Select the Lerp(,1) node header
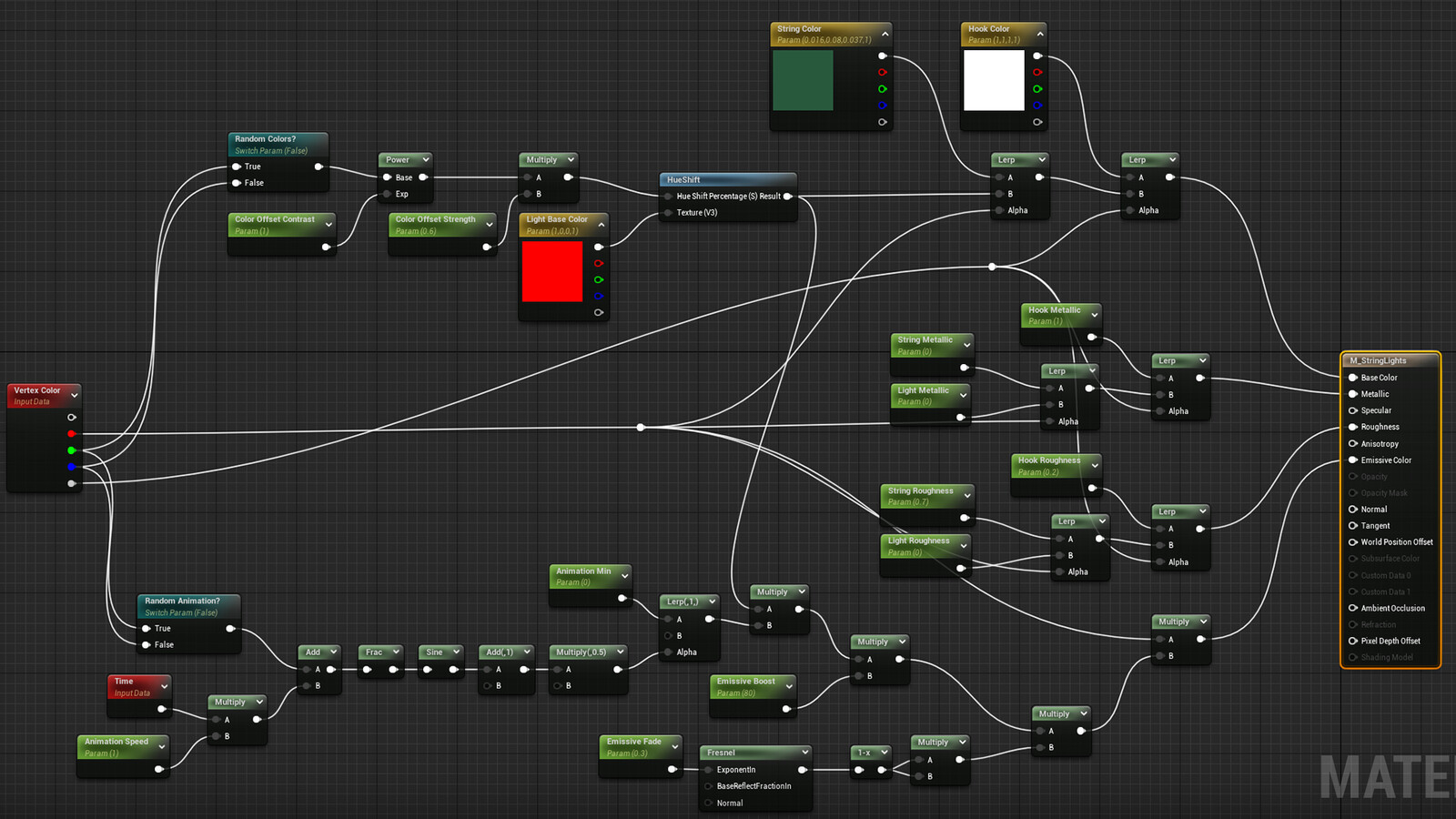This screenshot has width=1456, height=819. pyautogui.click(x=689, y=602)
